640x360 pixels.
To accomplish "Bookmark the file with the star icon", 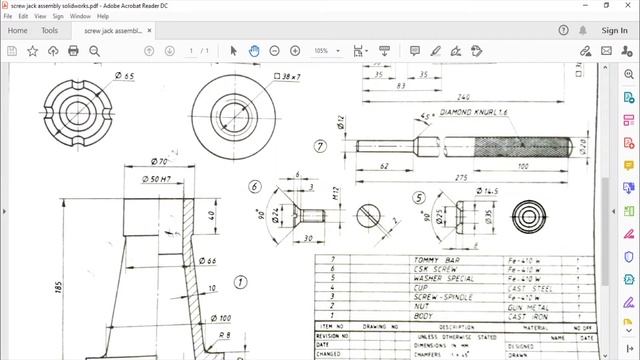I will (x=33, y=51).
